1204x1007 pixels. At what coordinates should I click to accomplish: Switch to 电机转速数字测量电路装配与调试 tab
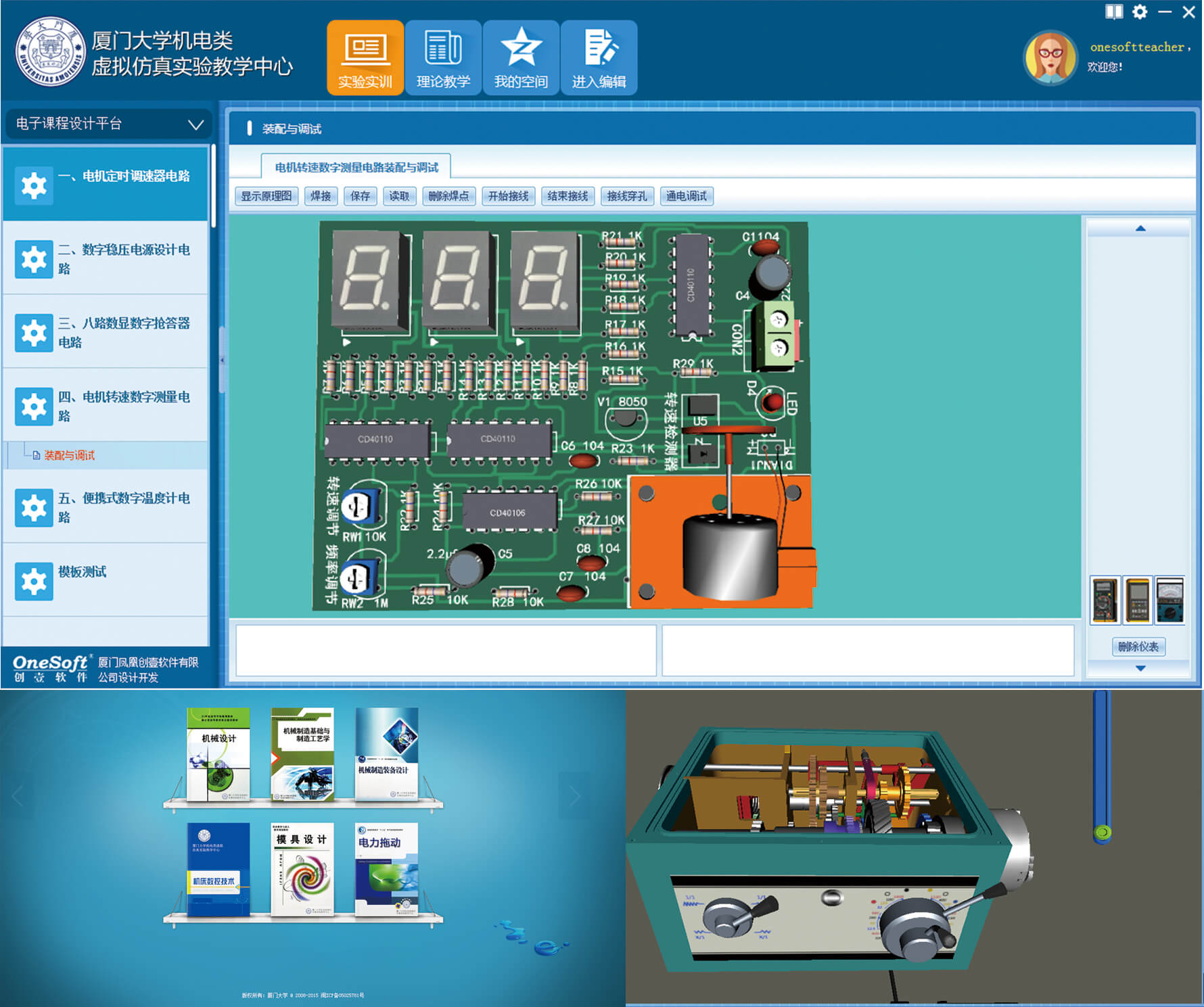click(356, 167)
